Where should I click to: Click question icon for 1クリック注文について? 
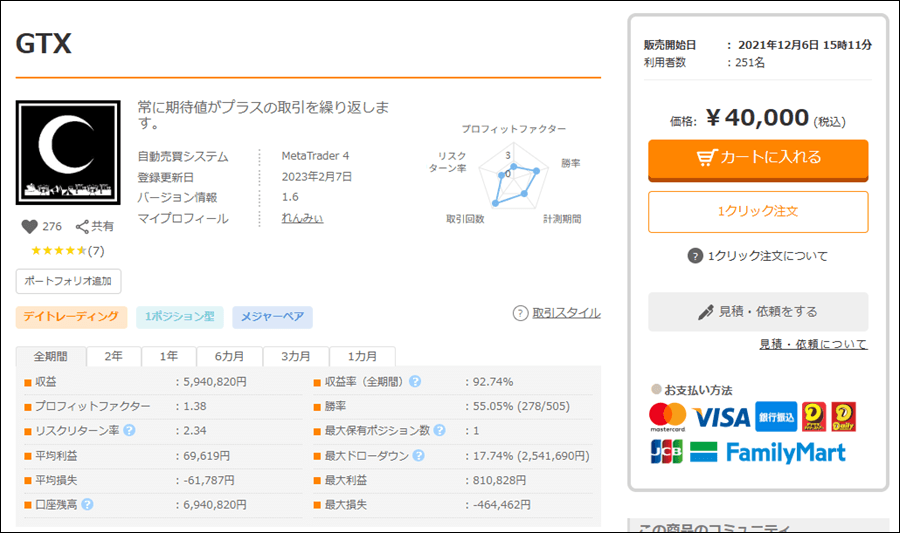click(x=695, y=256)
